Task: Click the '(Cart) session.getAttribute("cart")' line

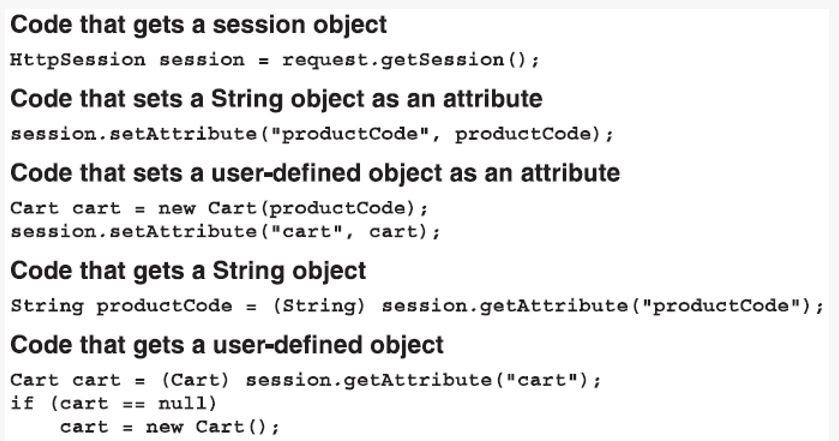Action: (306, 380)
